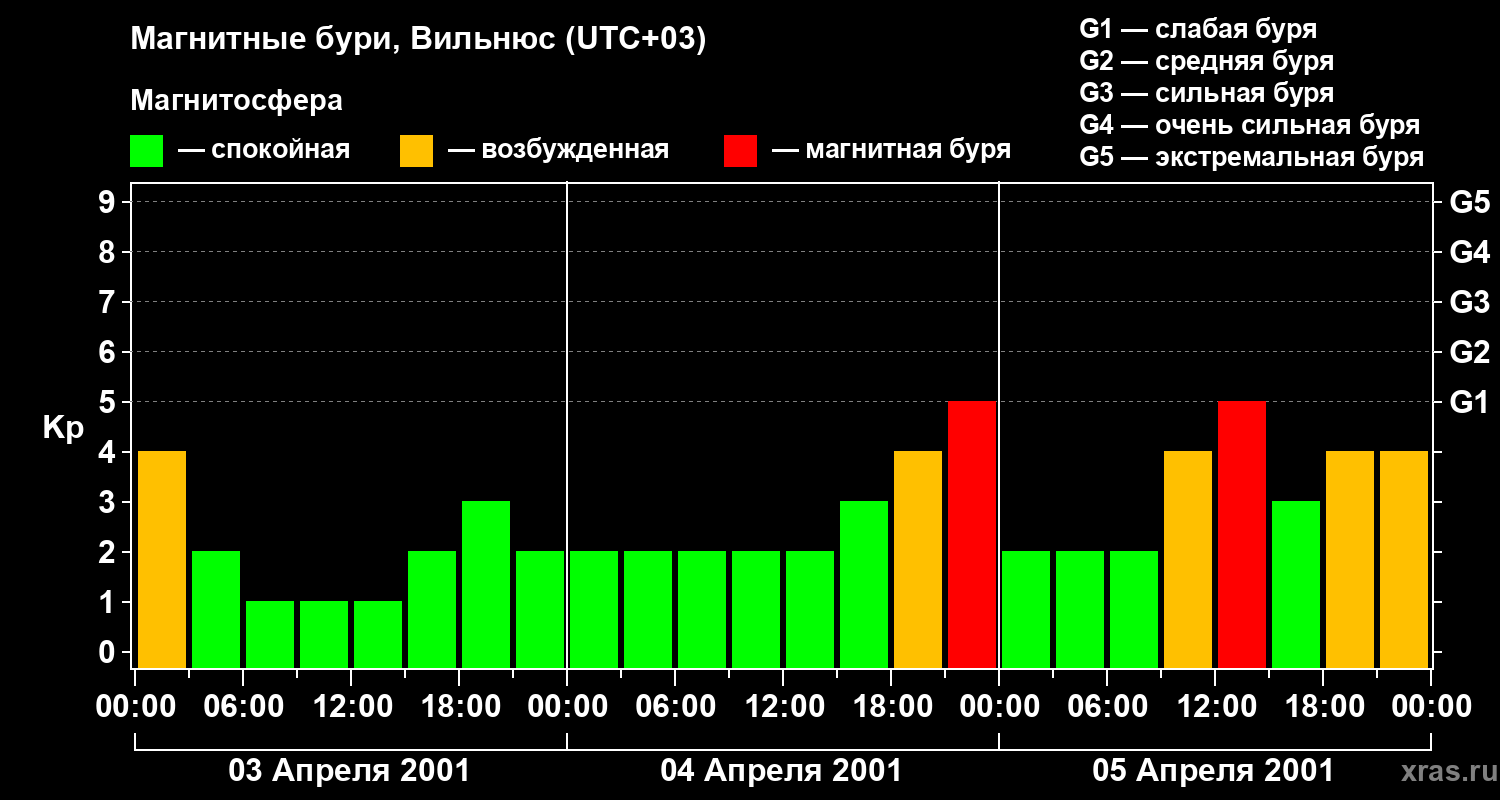Image resolution: width=1500 pixels, height=800 pixels.
Task: Click the '— возбужденная' legend label
Action: coord(558,151)
